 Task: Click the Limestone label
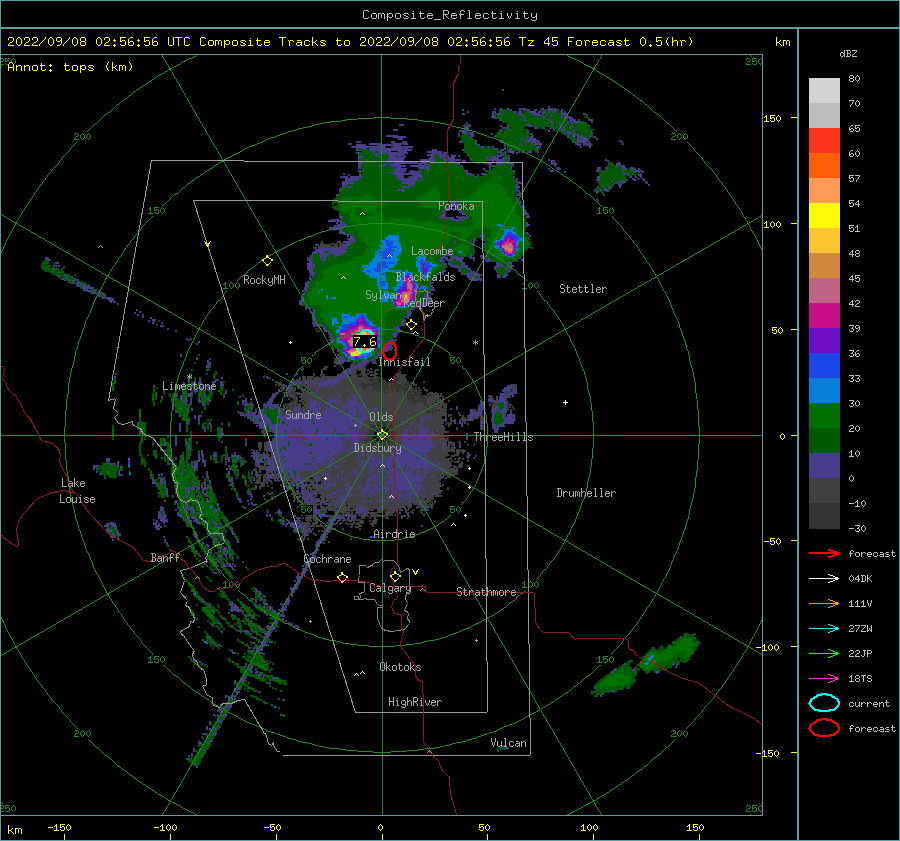[189, 386]
